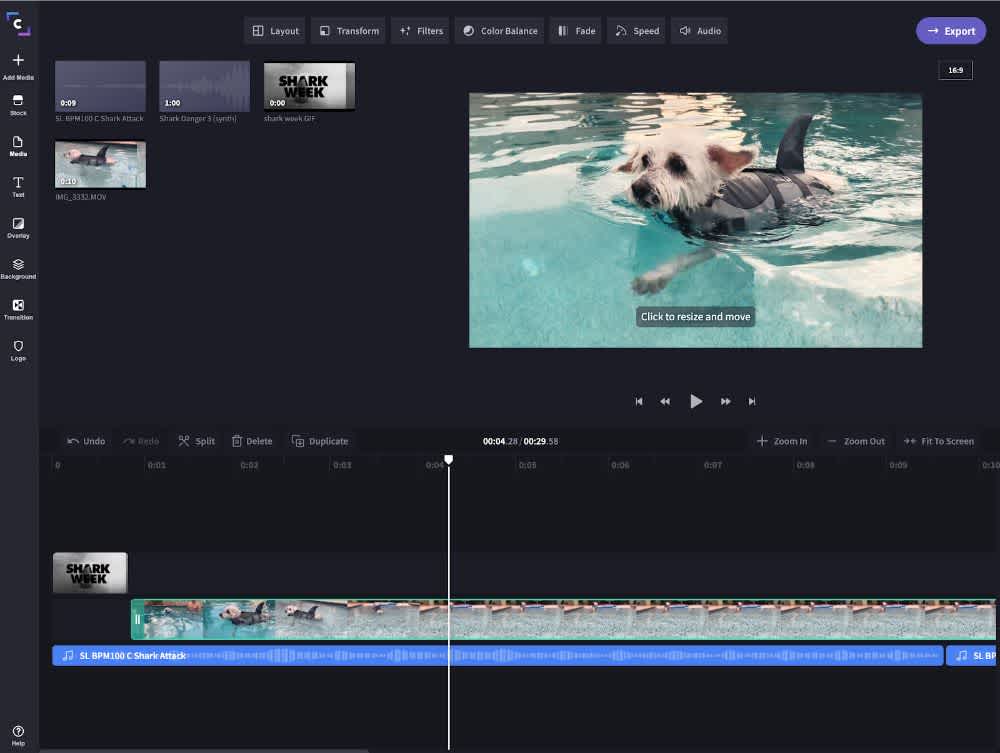1000x753 pixels.
Task: Select the Text tool in sidebar
Action: point(18,187)
